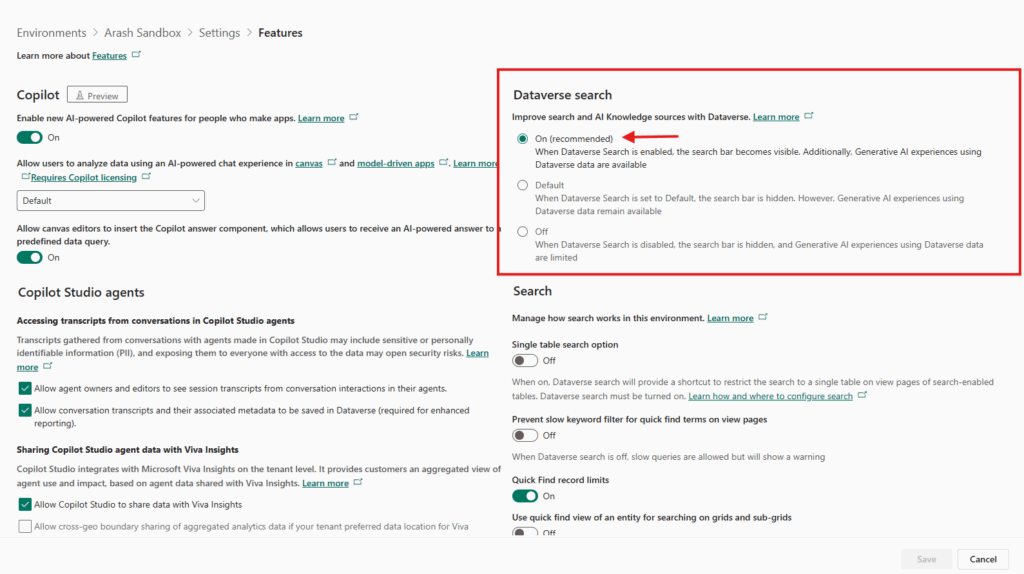Click external link icon beside Features link
The width and height of the screenshot is (1024, 574).
[x=136, y=55]
